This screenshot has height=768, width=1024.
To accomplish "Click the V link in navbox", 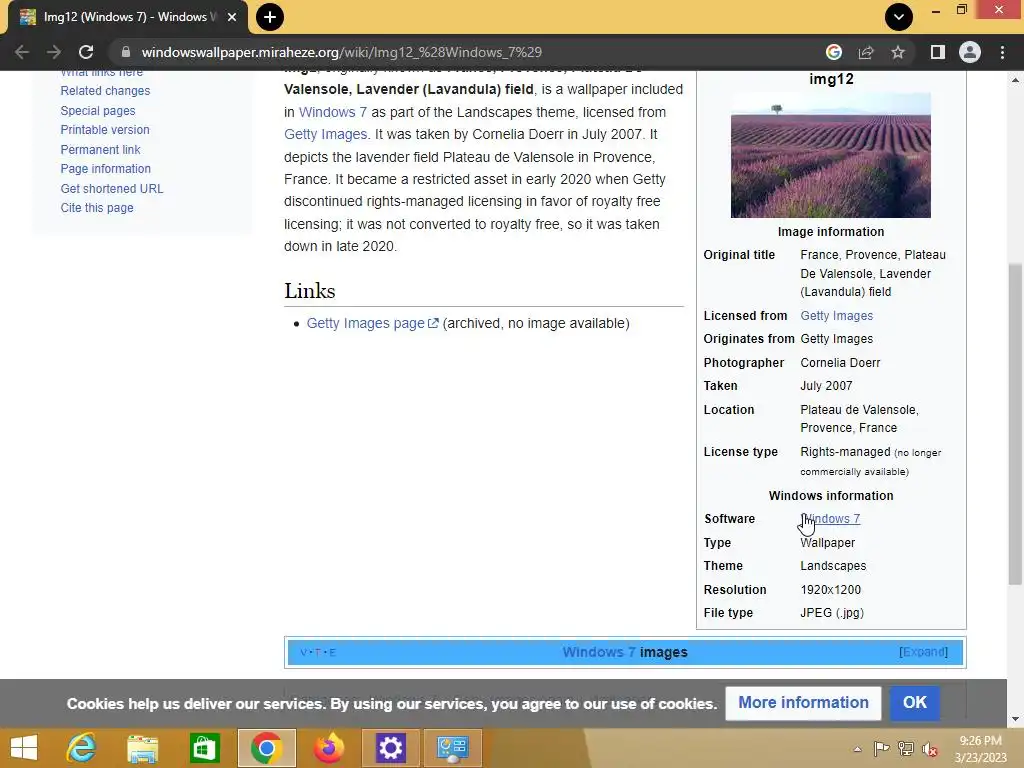I will 304,652.
